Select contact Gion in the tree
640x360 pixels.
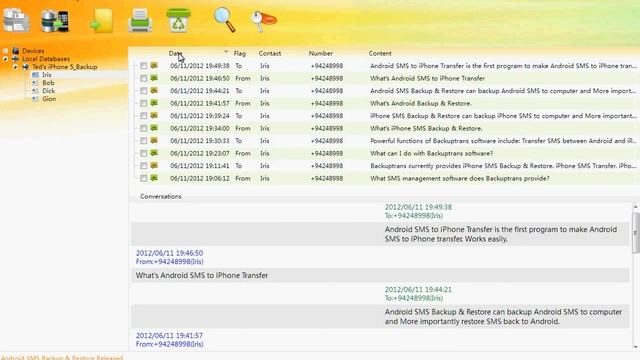point(49,99)
